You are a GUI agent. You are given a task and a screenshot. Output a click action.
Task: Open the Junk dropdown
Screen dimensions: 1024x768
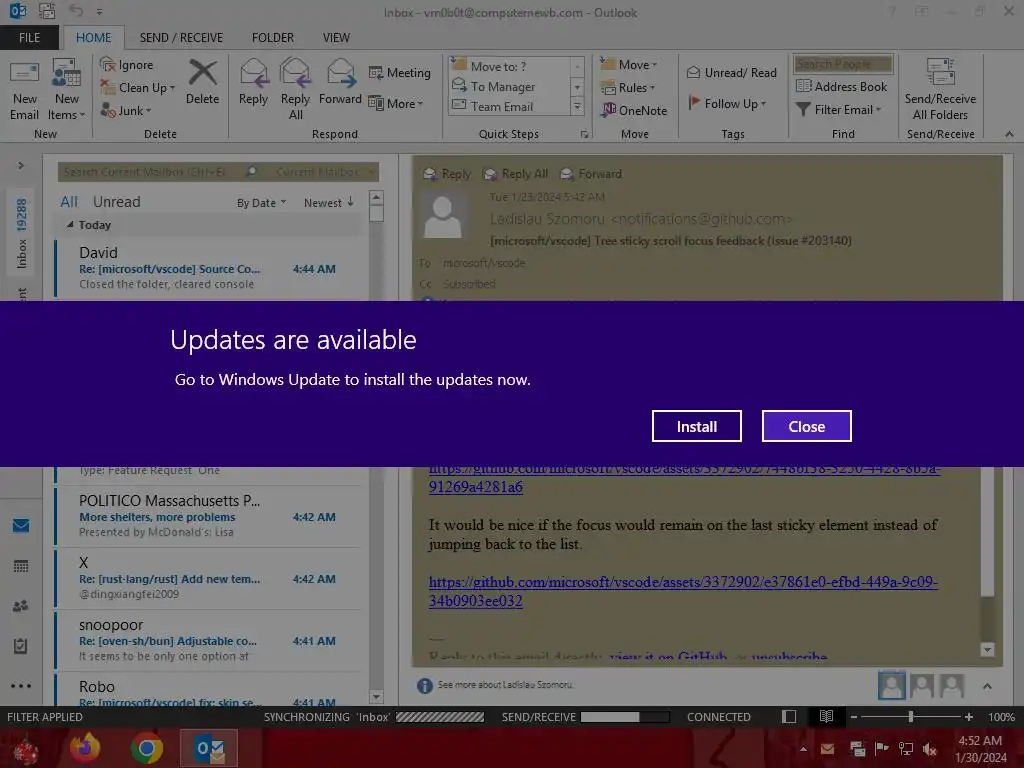(x=126, y=110)
